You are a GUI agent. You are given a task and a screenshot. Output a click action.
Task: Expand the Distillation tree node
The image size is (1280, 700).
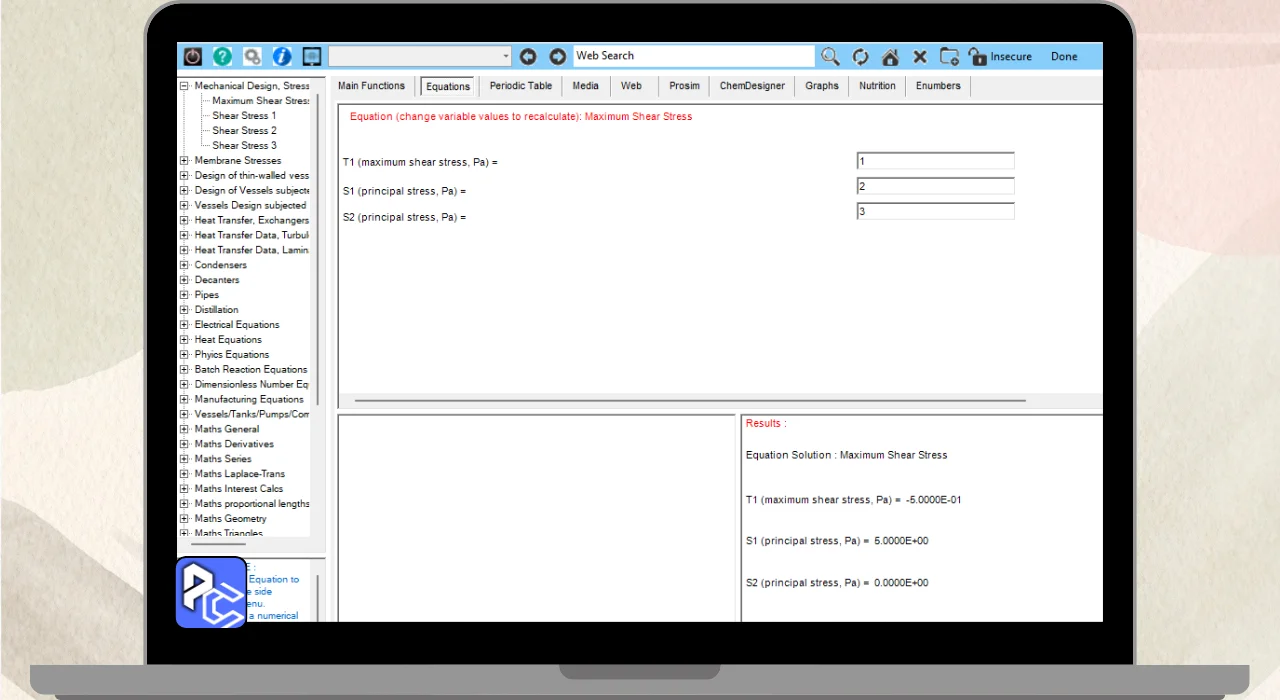click(184, 310)
